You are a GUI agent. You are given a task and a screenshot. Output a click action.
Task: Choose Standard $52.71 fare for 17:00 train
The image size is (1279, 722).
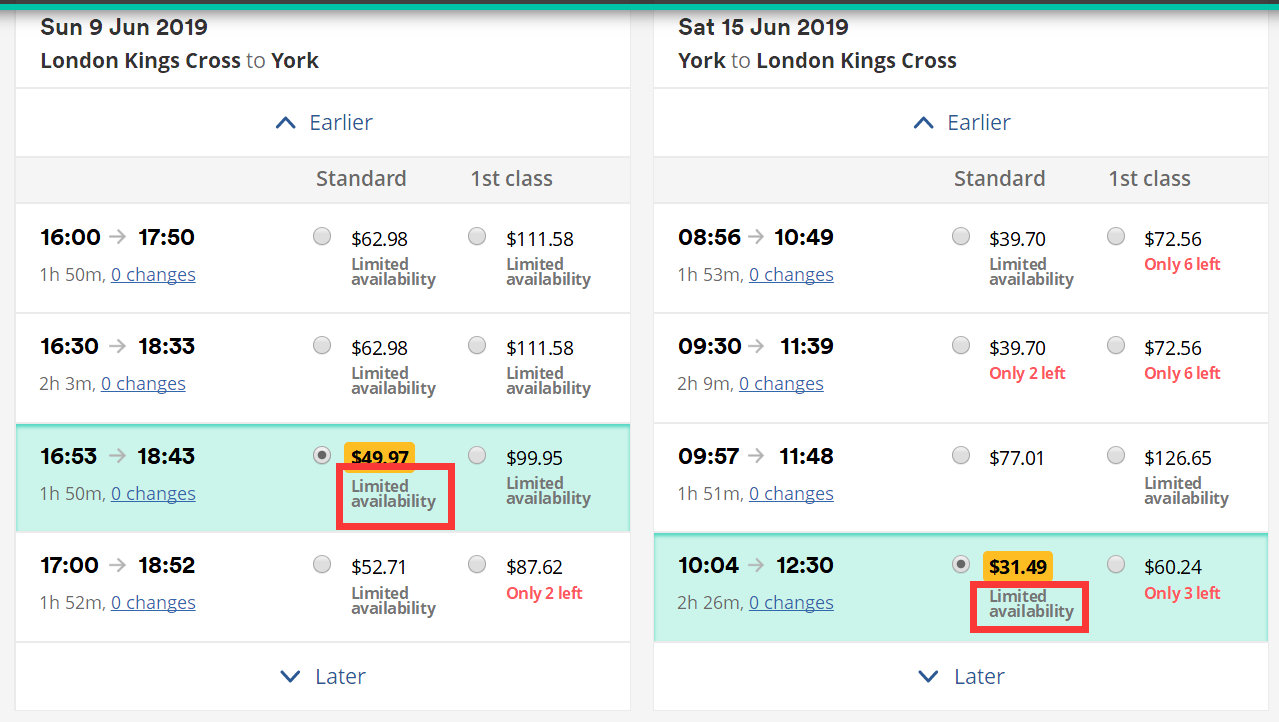click(x=322, y=565)
